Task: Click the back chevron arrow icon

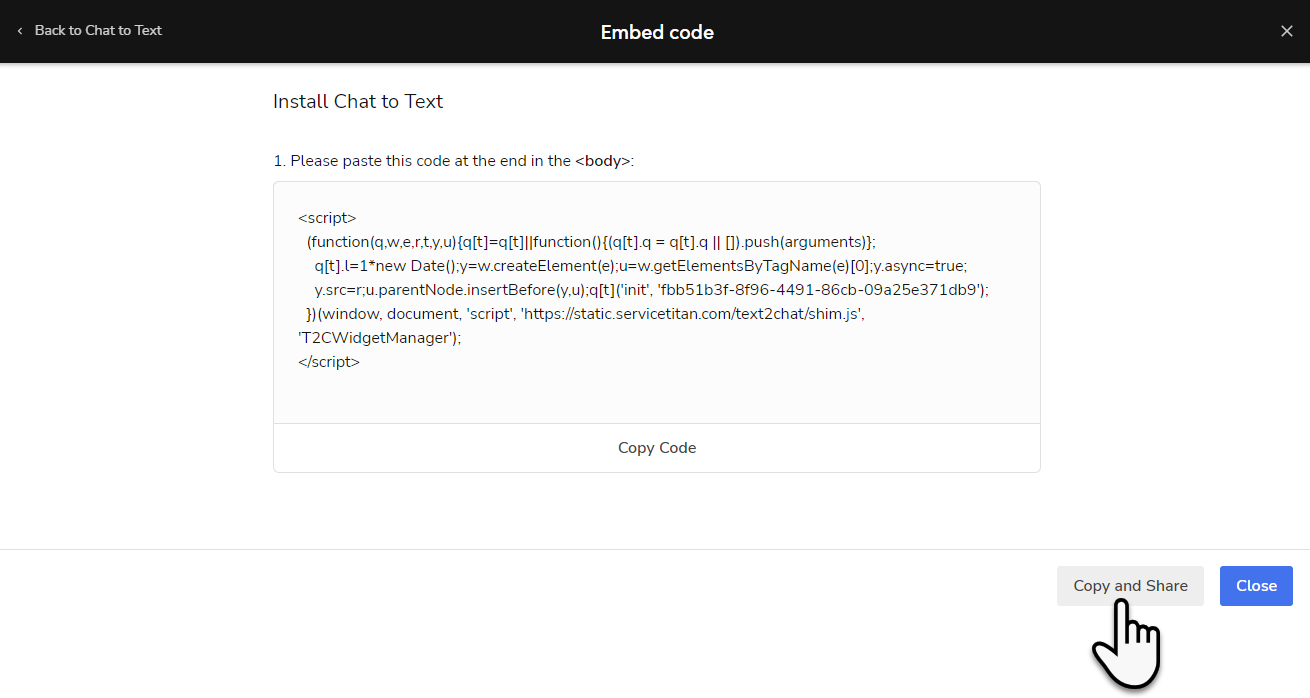Action: (20, 31)
